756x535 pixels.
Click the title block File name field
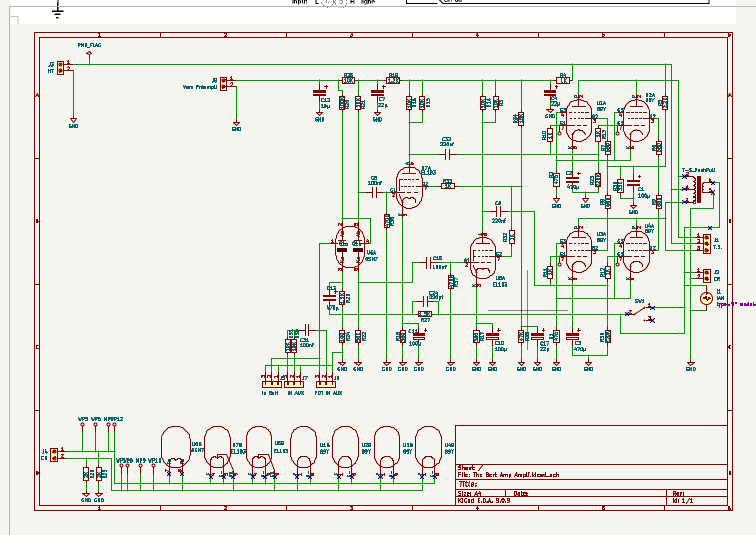pyautogui.click(x=509, y=474)
